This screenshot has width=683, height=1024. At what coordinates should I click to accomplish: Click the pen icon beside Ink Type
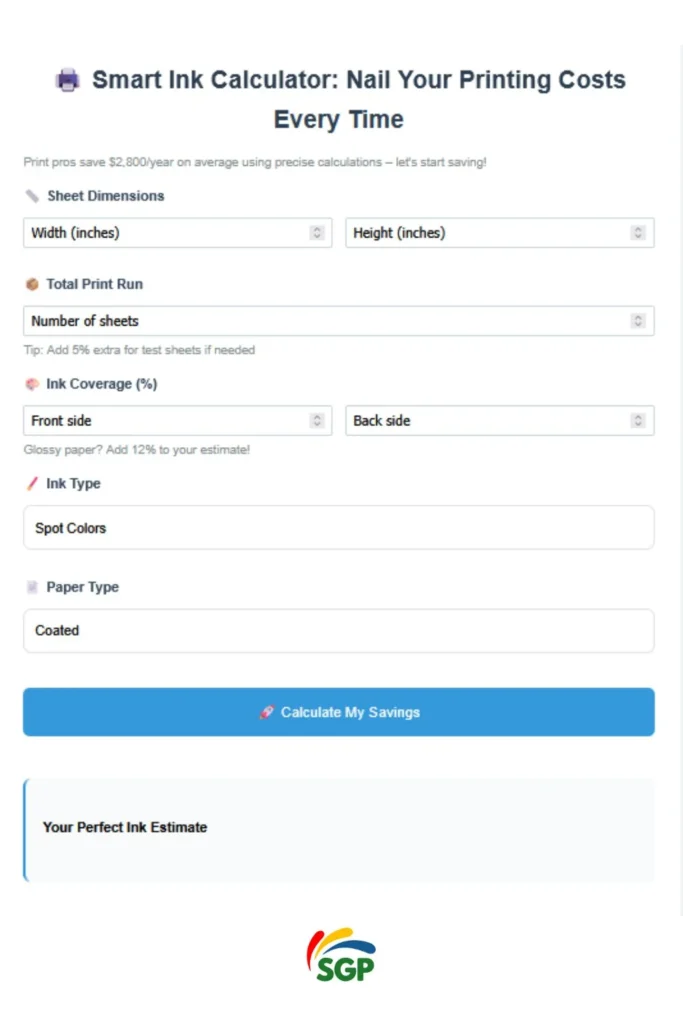pos(32,484)
